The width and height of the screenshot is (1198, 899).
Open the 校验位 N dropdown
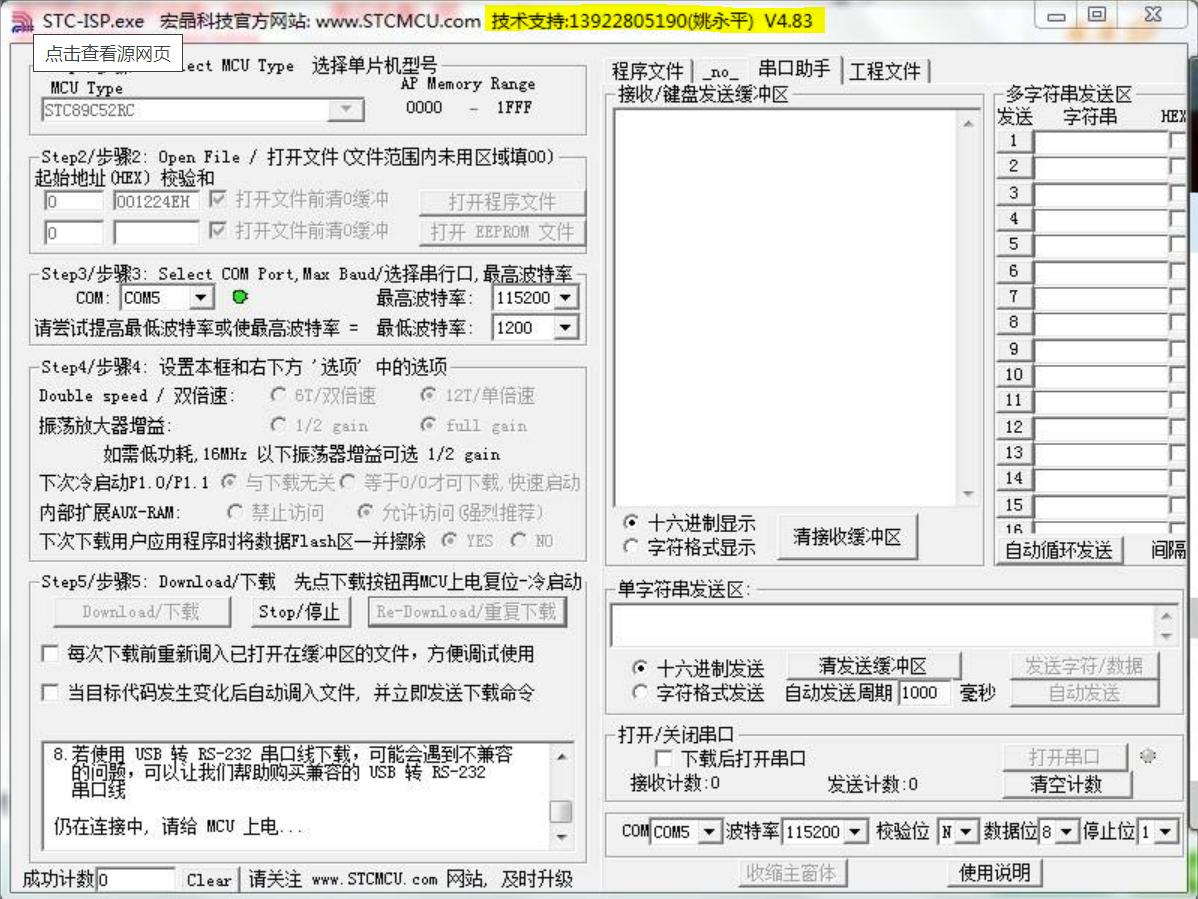(966, 831)
